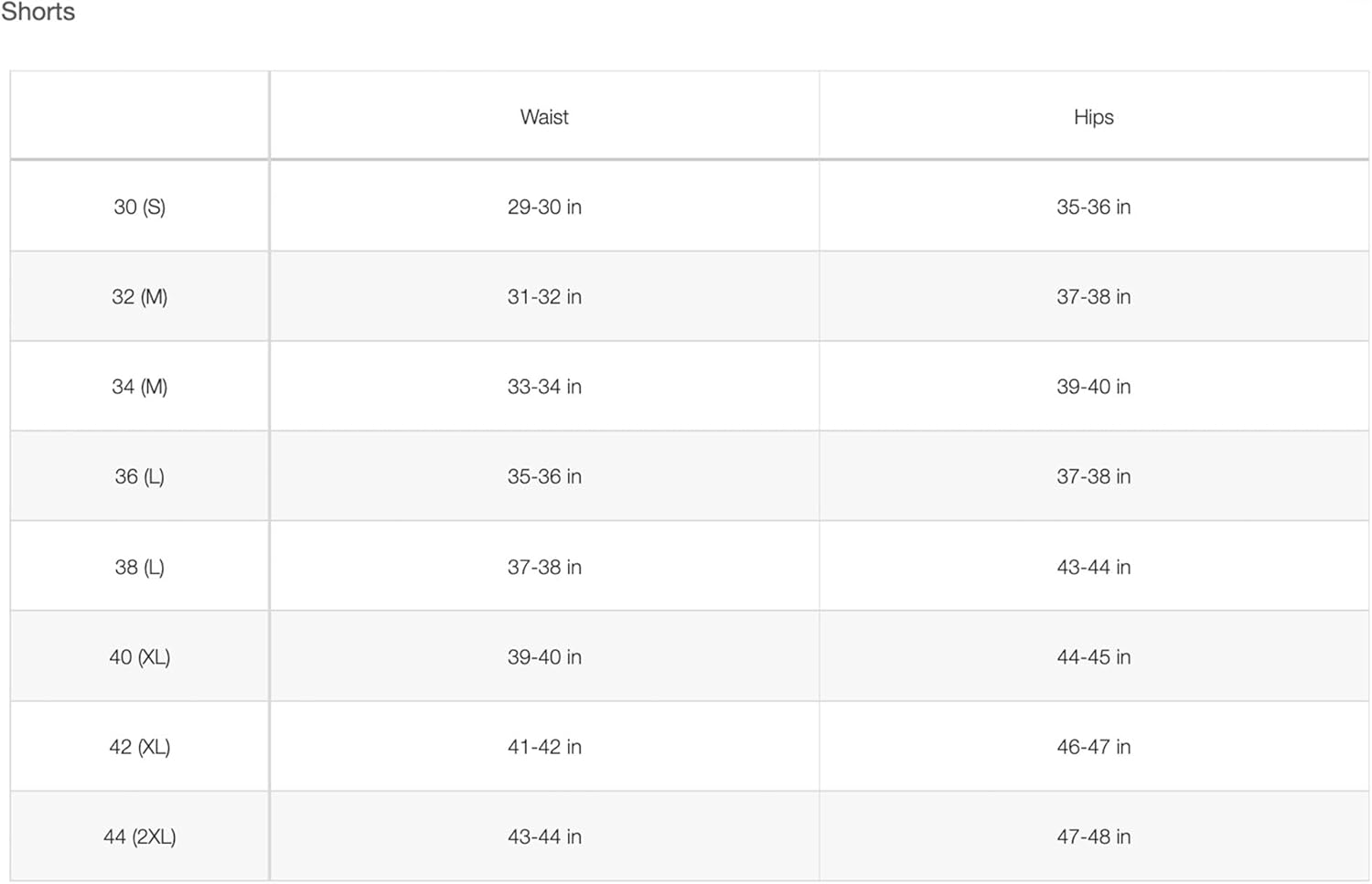This screenshot has height=884, width=1372.
Task: Select the 36 (L) size label
Action: pos(139,476)
